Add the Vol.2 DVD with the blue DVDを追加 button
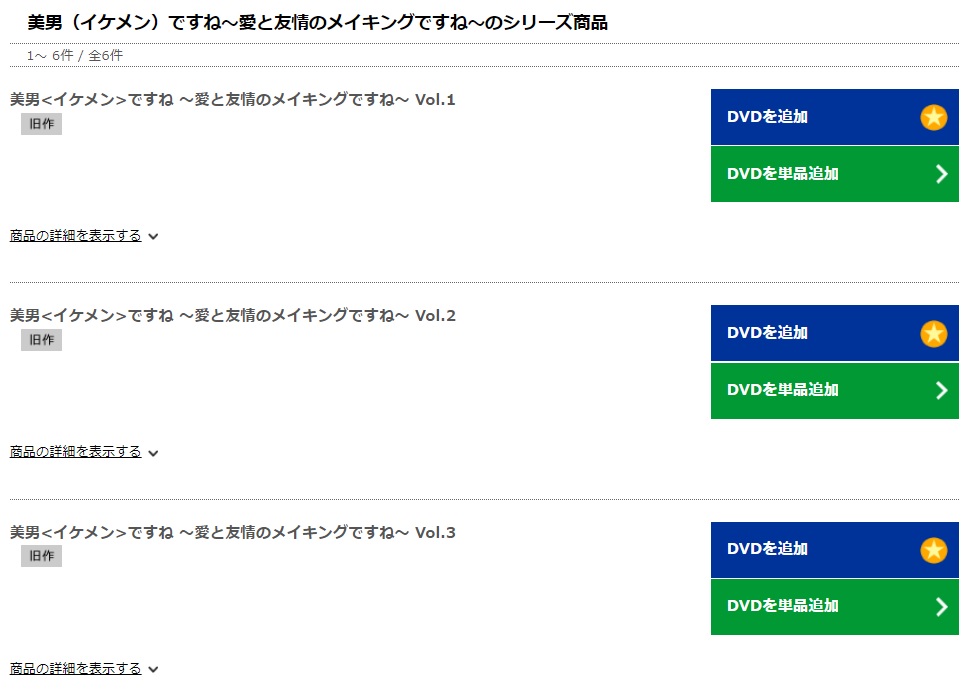 (x=834, y=333)
